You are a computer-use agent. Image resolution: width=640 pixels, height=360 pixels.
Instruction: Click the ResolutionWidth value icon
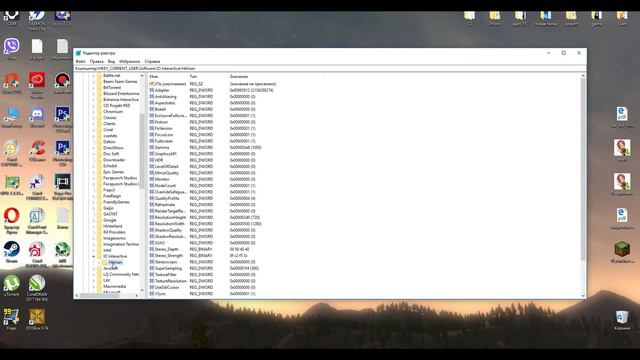pyautogui.click(x=151, y=224)
